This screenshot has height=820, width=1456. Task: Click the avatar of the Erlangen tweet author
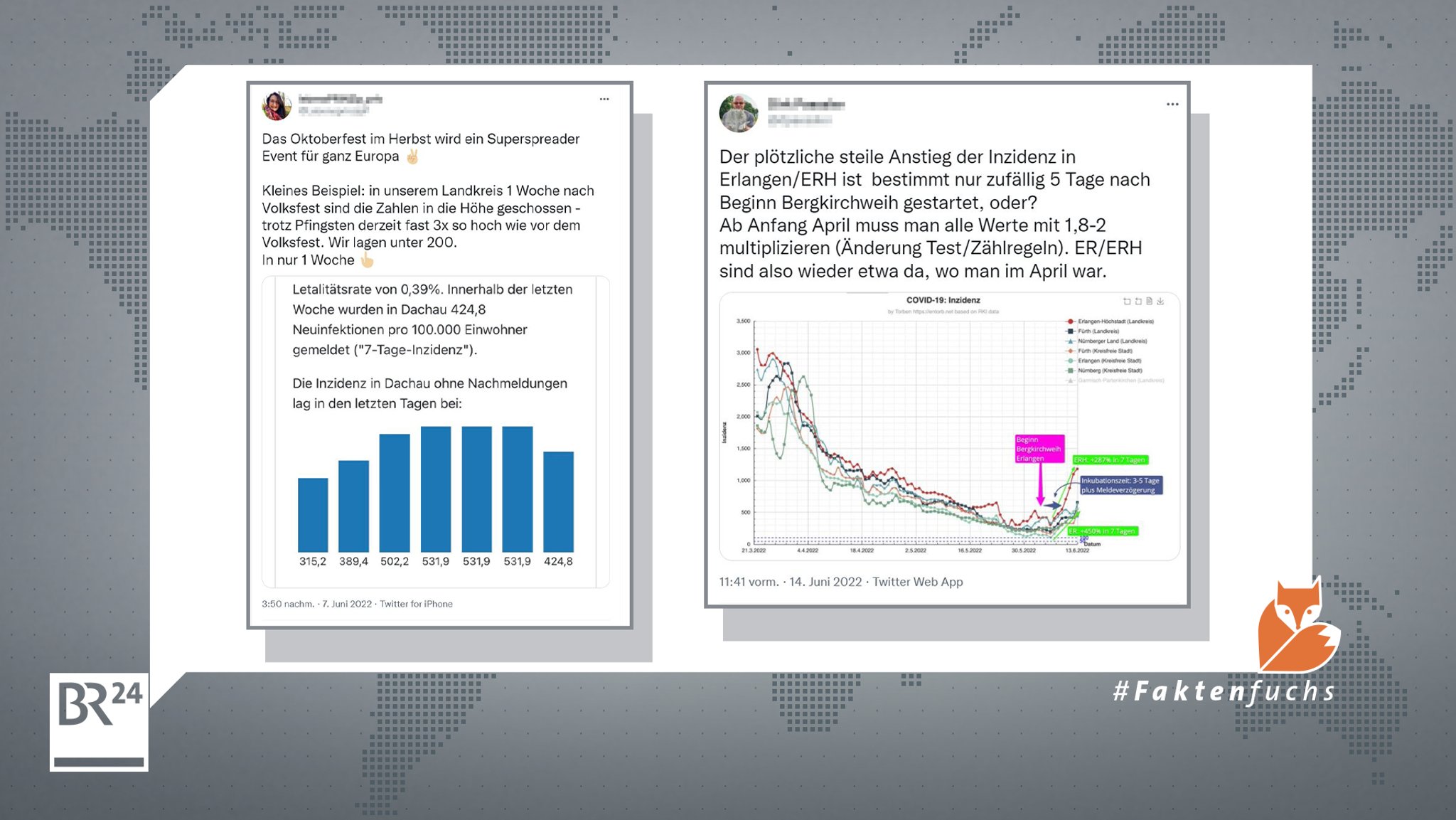pyautogui.click(x=739, y=112)
